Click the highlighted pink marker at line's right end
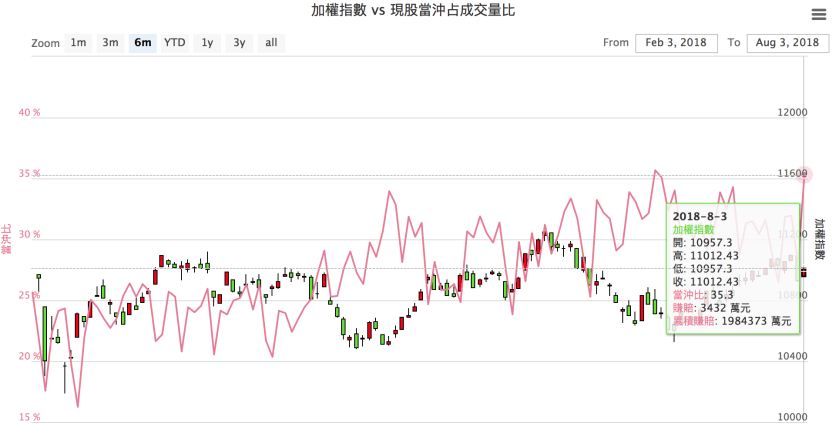Screen dimensions: 839x430 pos(804,175)
